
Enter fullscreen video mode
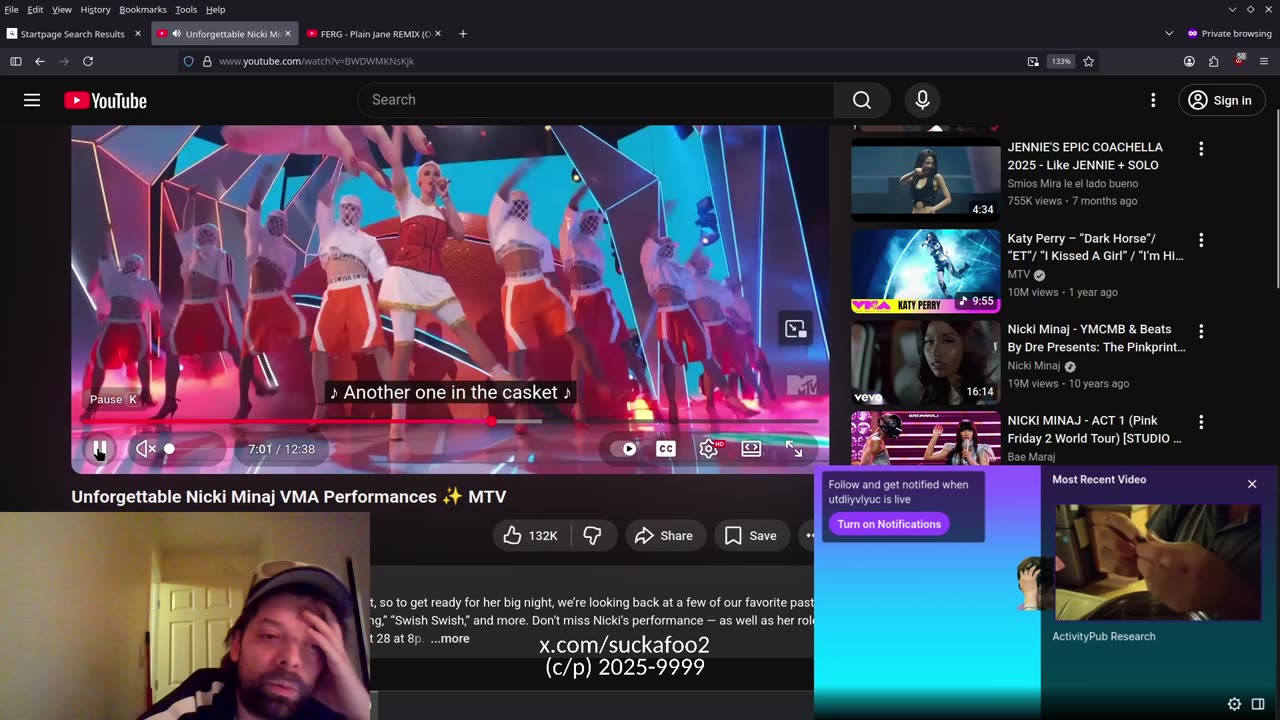[794, 449]
